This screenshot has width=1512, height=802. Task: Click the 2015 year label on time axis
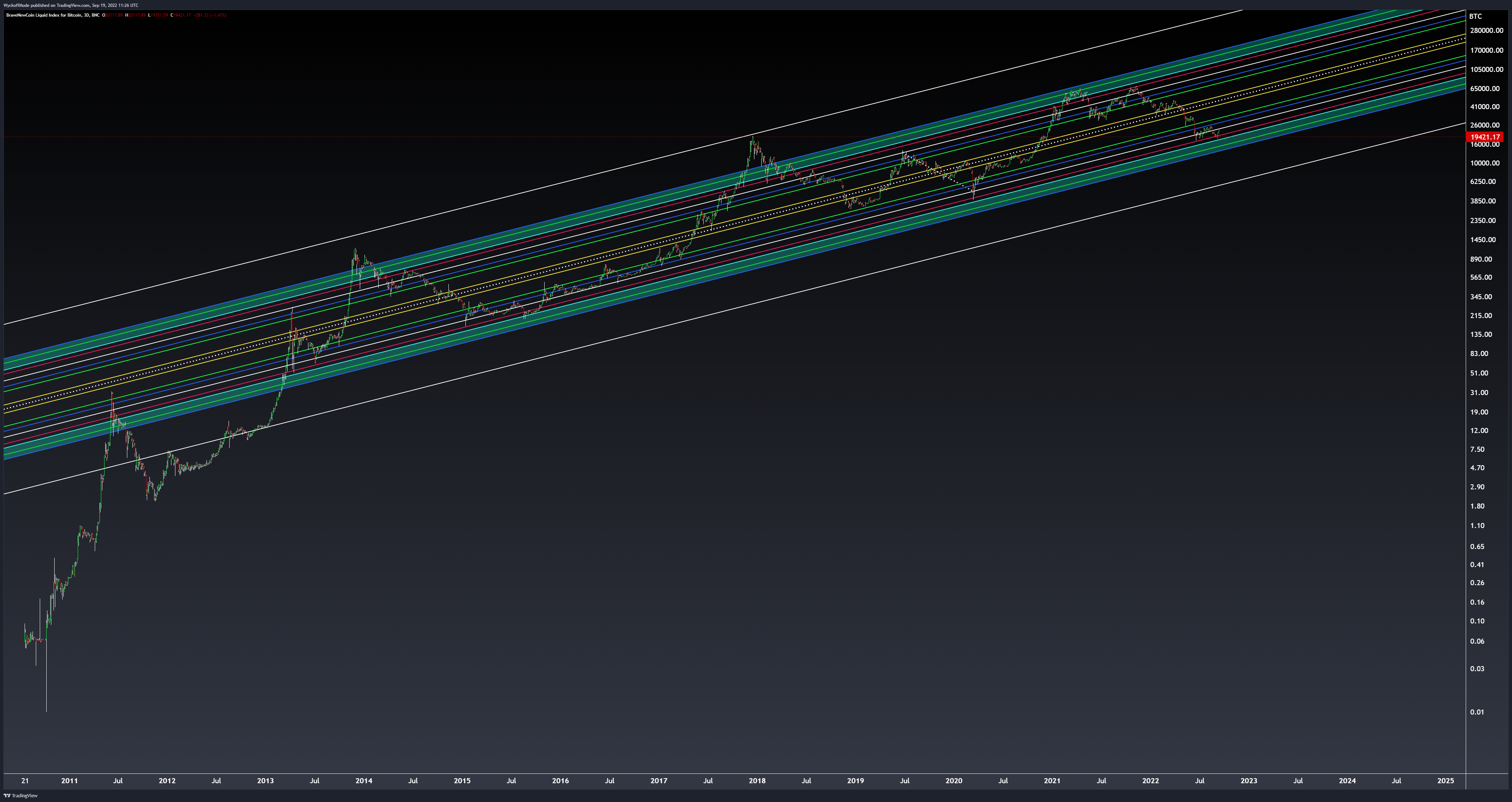click(462, 781)
